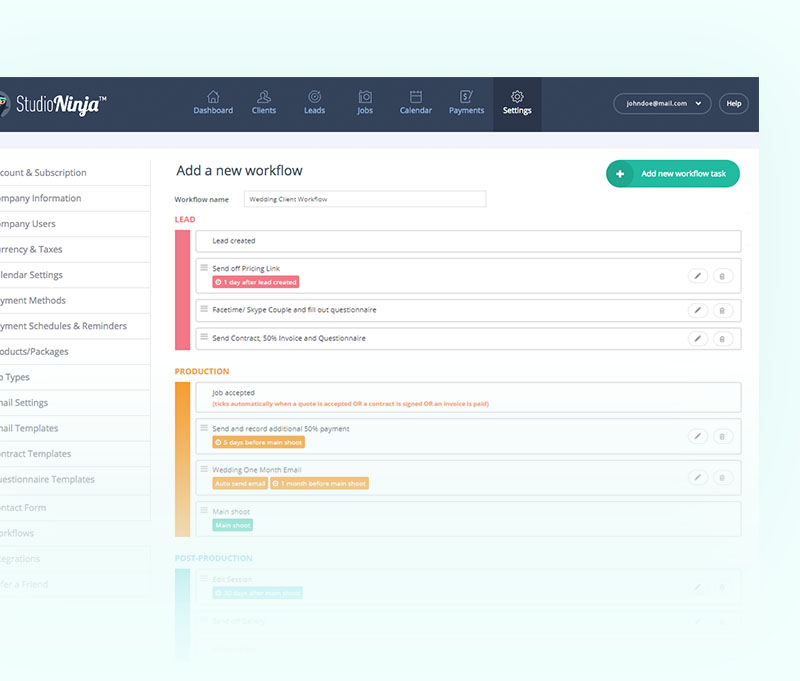Viewport: 800px width, 681px height.
Task: Click the Help button
Action: 734,104
